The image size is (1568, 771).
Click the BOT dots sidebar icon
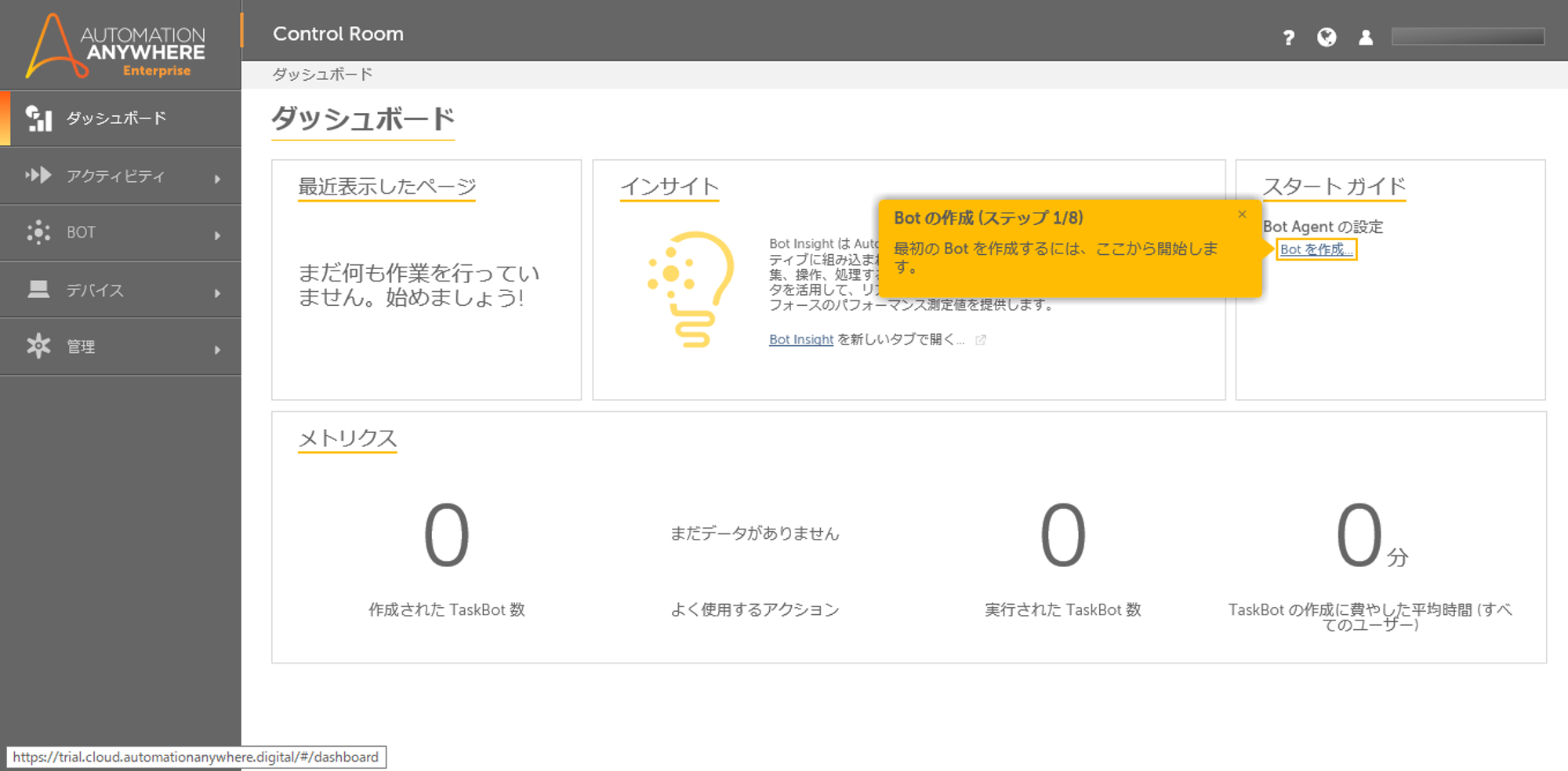[x=38, y=232]
